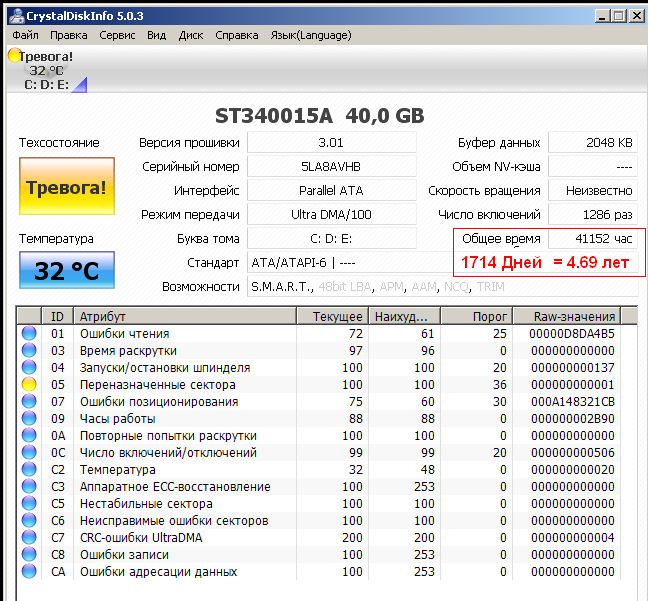Click raw value 000A148321CB

click(x=573, y=401)
